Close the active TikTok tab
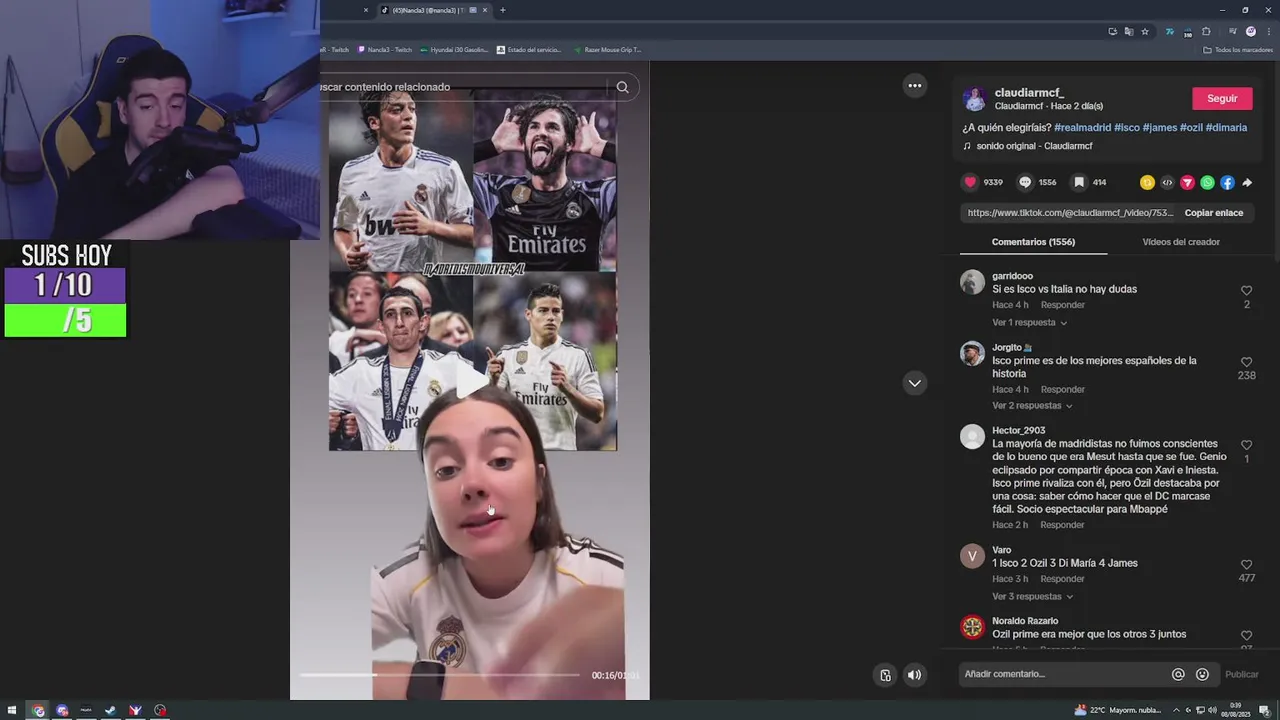The image size is (1280, 720). pos(485,10)
